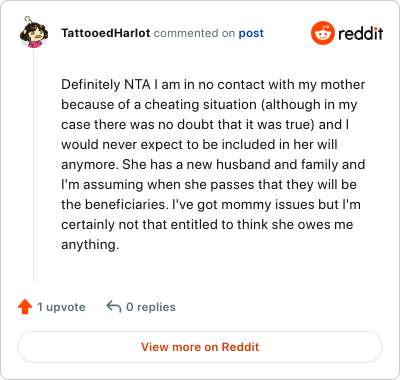Screen dimensions: 400x380
Task: Click the vertical thread line below avatar
Action: pyautogui.click(x=33, y=166)
